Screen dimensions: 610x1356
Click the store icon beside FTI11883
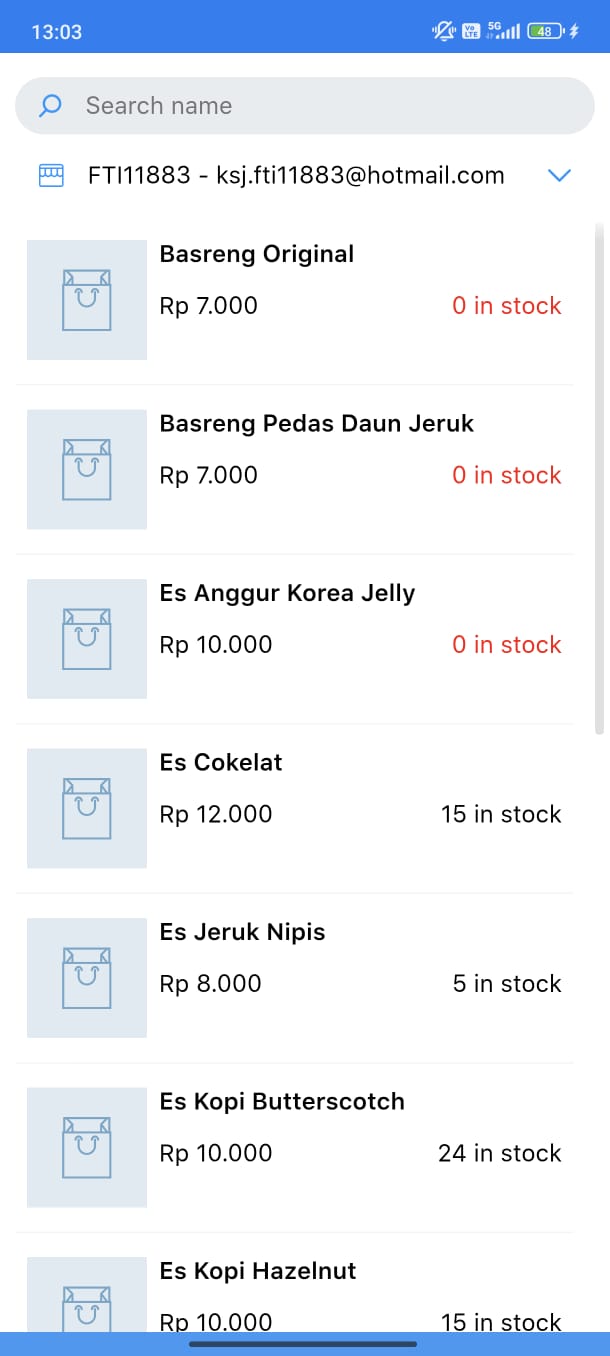coord(50,176)
